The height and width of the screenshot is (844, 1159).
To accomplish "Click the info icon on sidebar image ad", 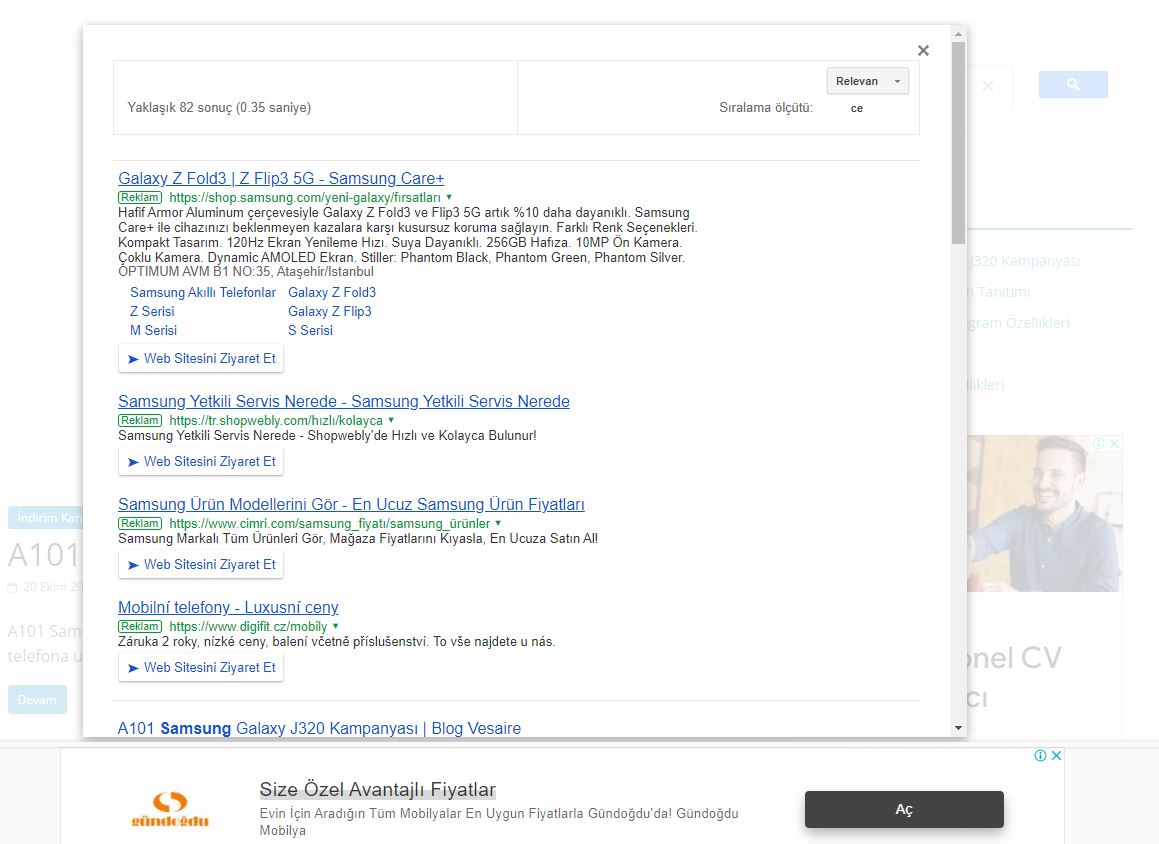I will (x=1098, y=443).
